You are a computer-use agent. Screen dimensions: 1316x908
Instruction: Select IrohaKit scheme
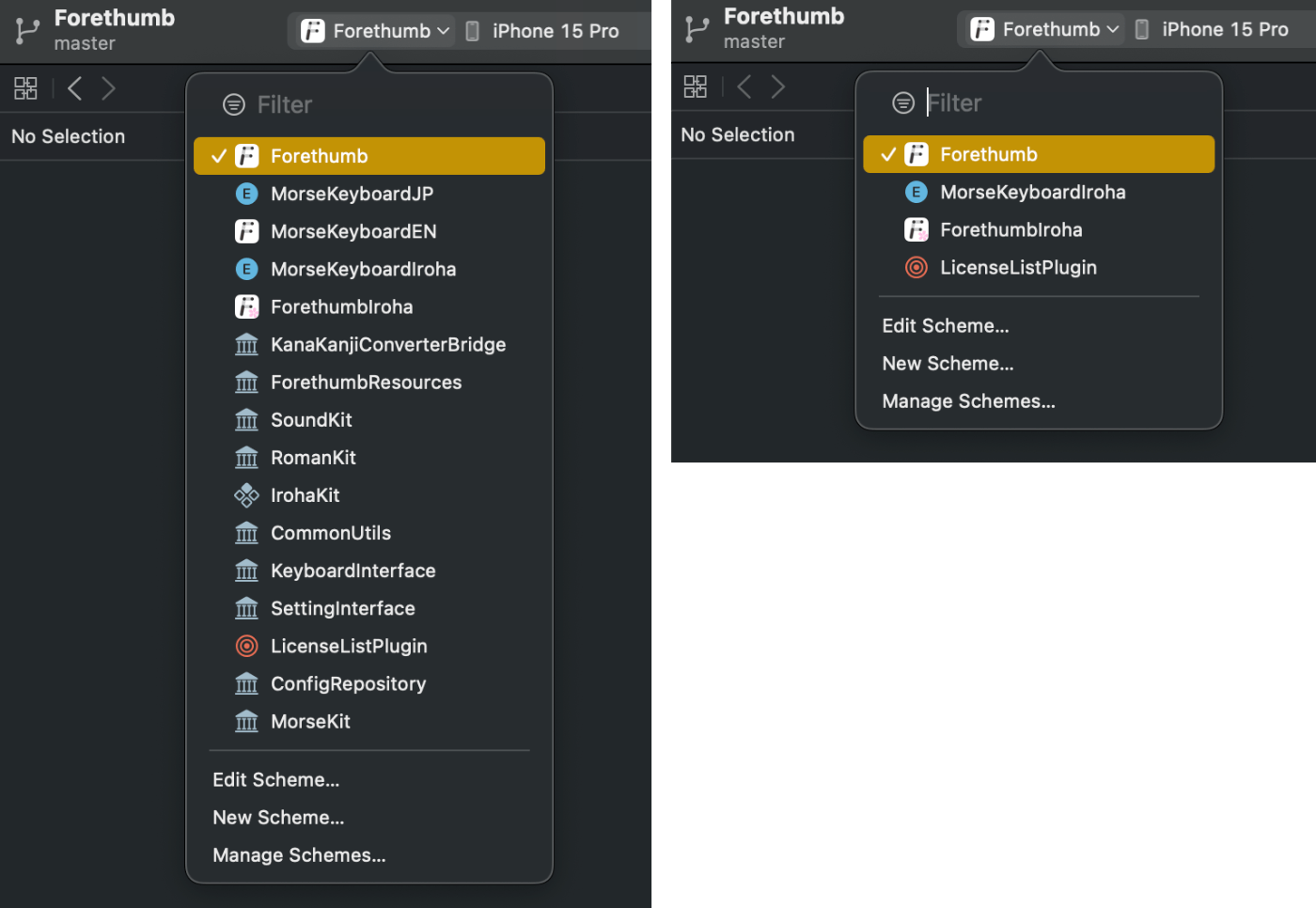pos(369,495)
